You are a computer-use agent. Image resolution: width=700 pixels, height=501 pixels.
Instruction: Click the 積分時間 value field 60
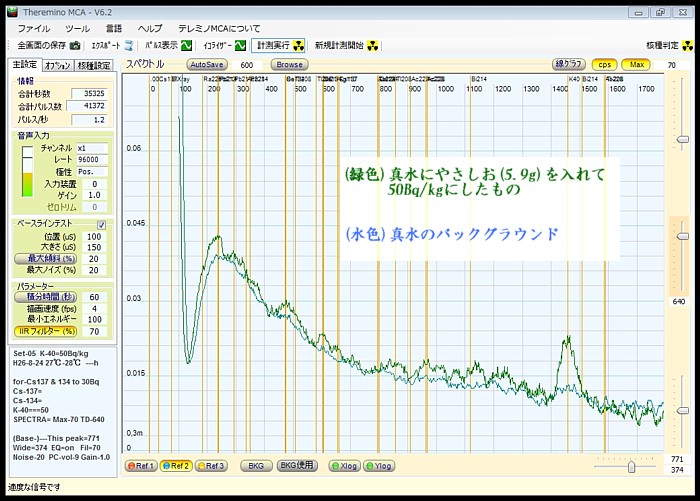point(94,297)
